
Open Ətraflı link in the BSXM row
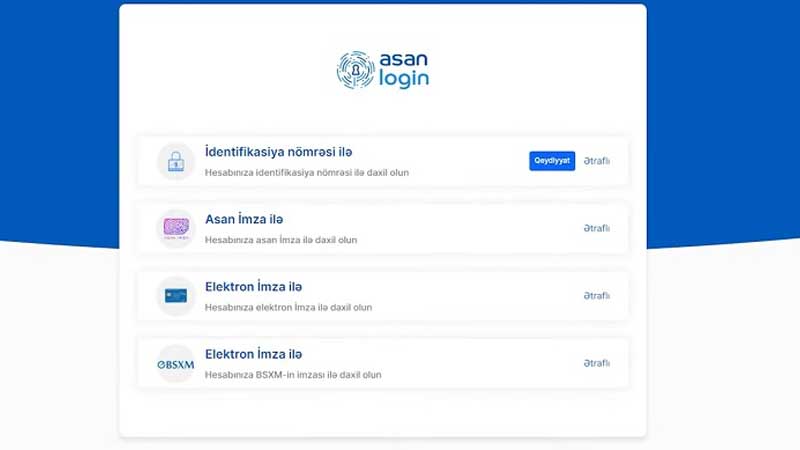point(596,363)
